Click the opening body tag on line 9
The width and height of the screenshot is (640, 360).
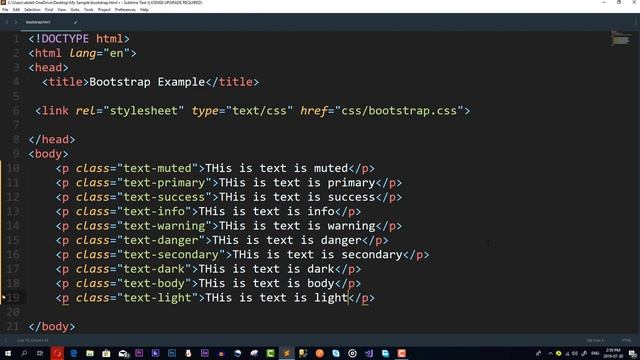49,154
